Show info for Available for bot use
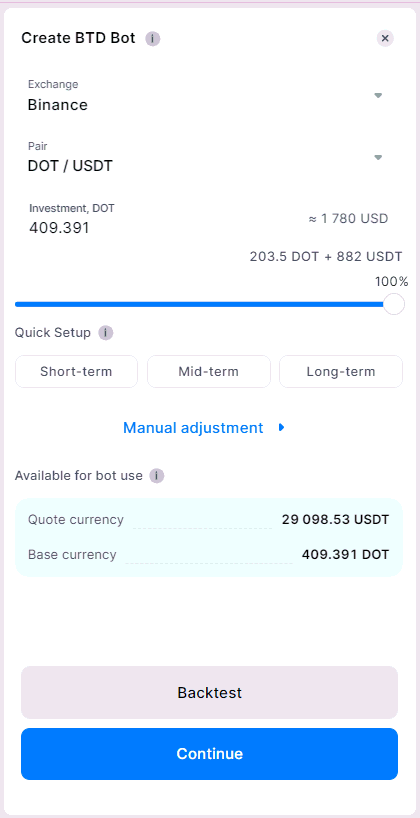 click(157, 476)
